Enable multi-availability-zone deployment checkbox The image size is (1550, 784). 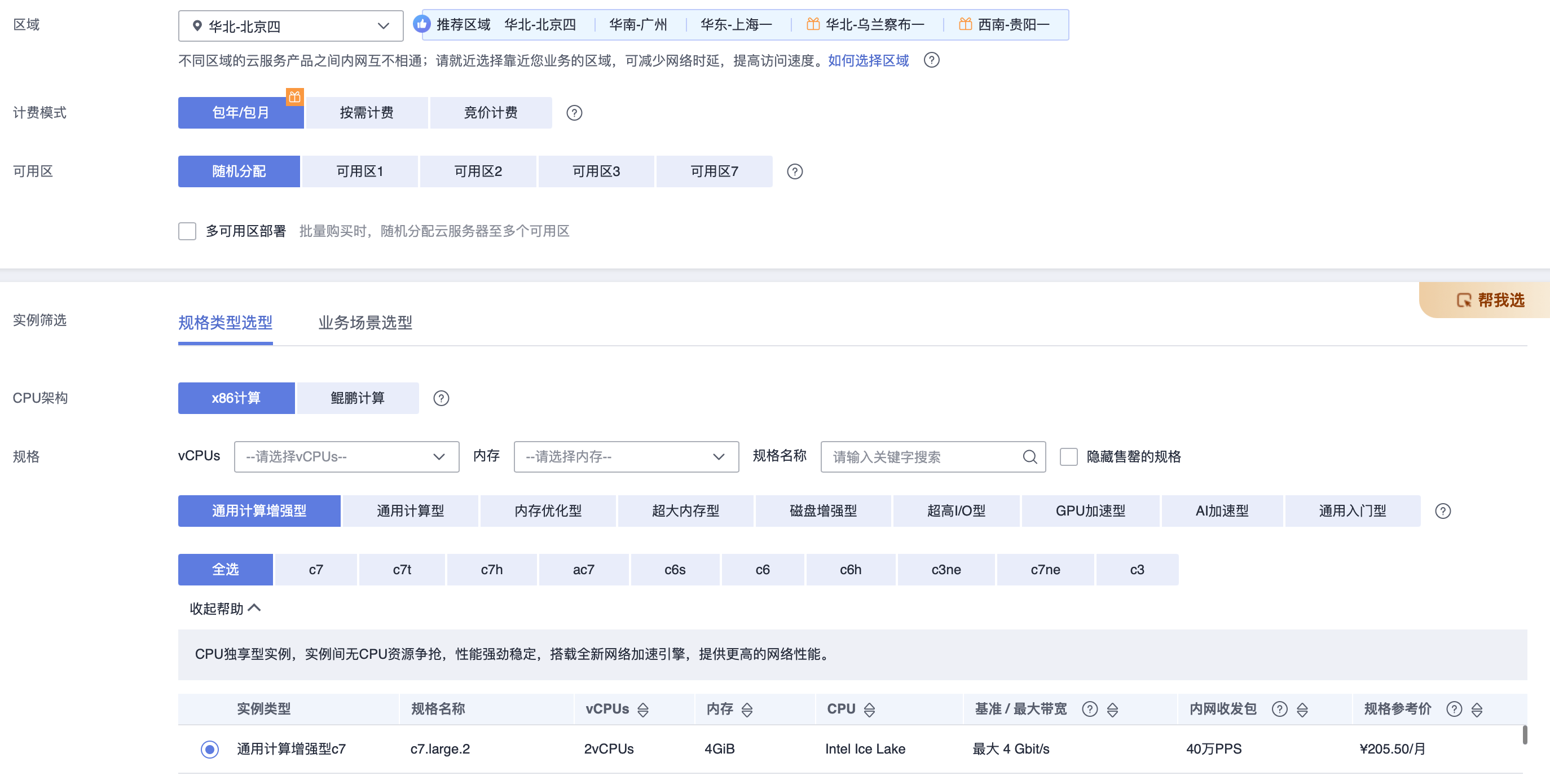(187, 231)
